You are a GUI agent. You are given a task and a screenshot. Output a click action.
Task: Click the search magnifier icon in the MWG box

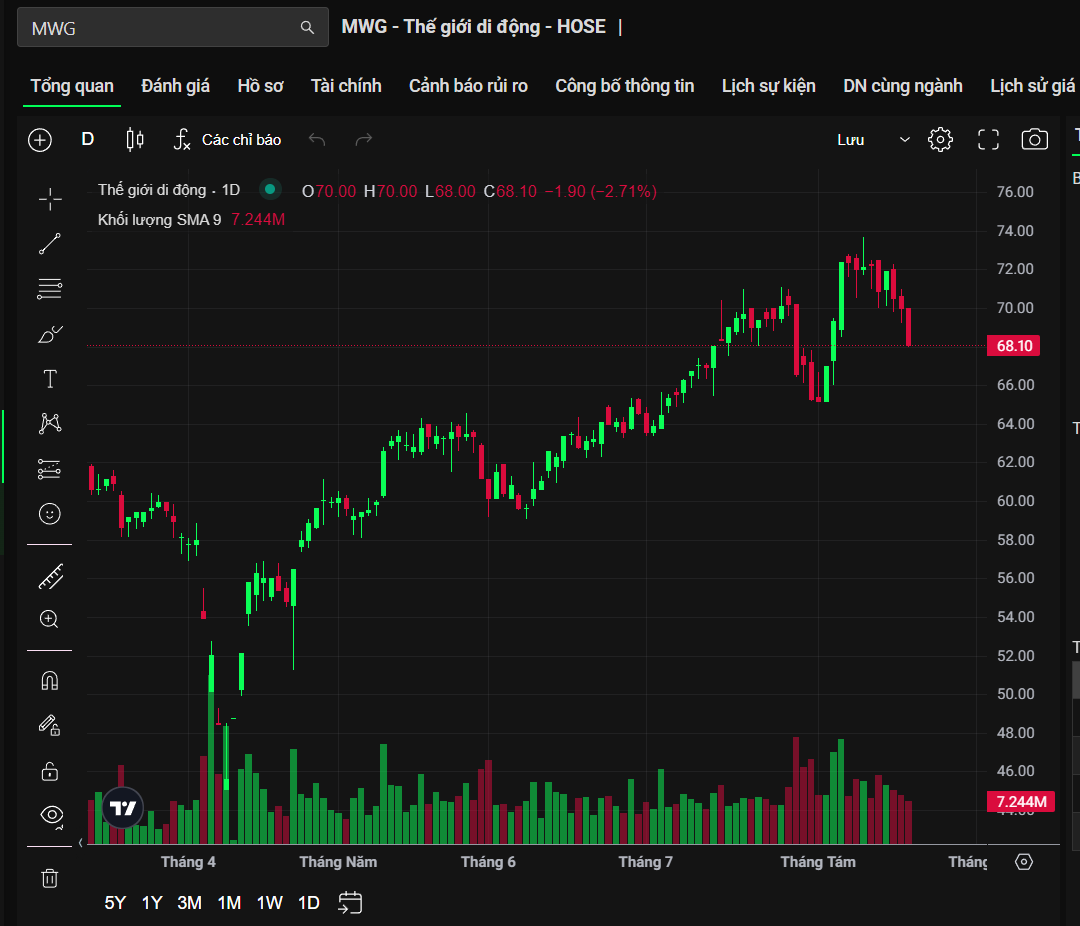point(307,28)
